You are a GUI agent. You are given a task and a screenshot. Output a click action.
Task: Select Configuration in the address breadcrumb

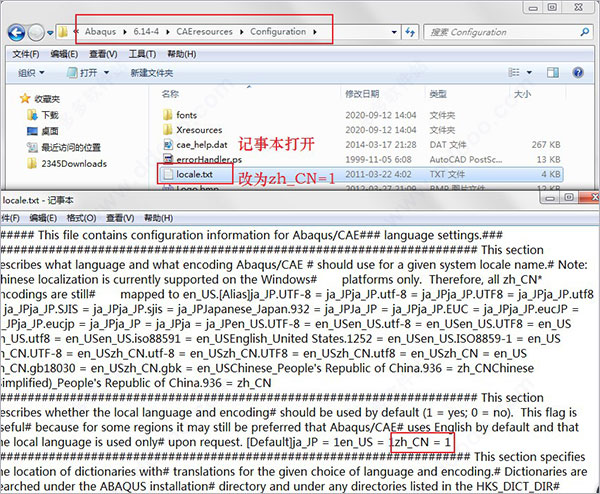tap(278, 32)
